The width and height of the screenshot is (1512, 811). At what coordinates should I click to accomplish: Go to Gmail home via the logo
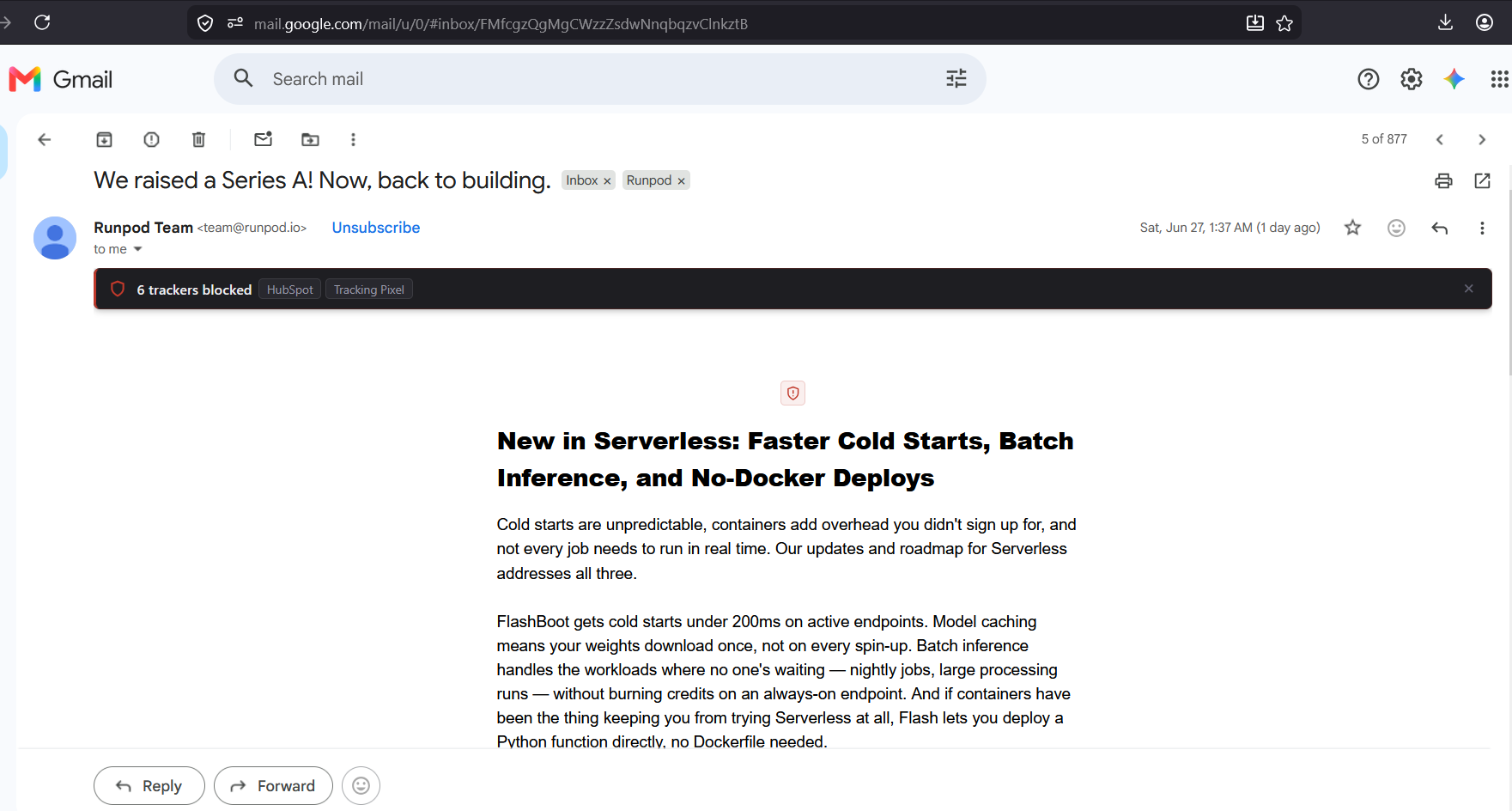(x=61, y=79)
